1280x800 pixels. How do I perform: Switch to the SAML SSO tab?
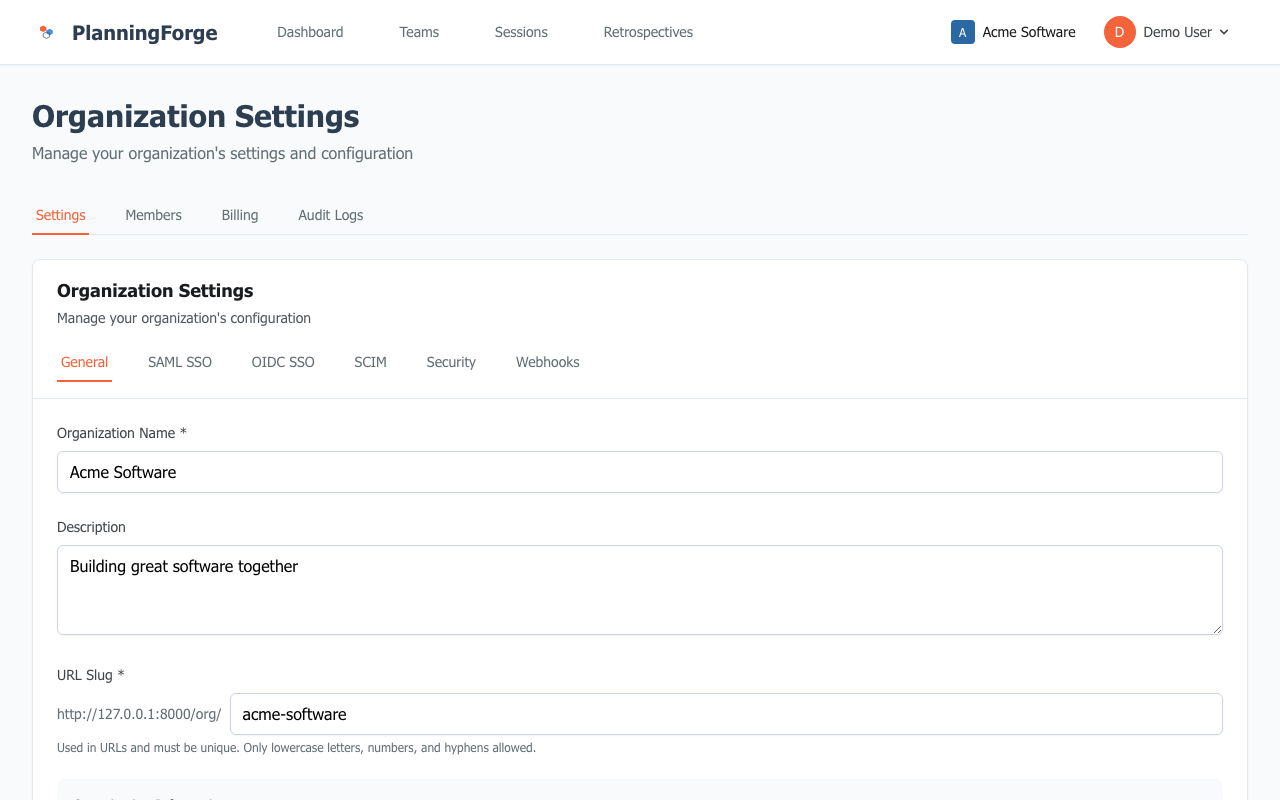click(179, 362)
